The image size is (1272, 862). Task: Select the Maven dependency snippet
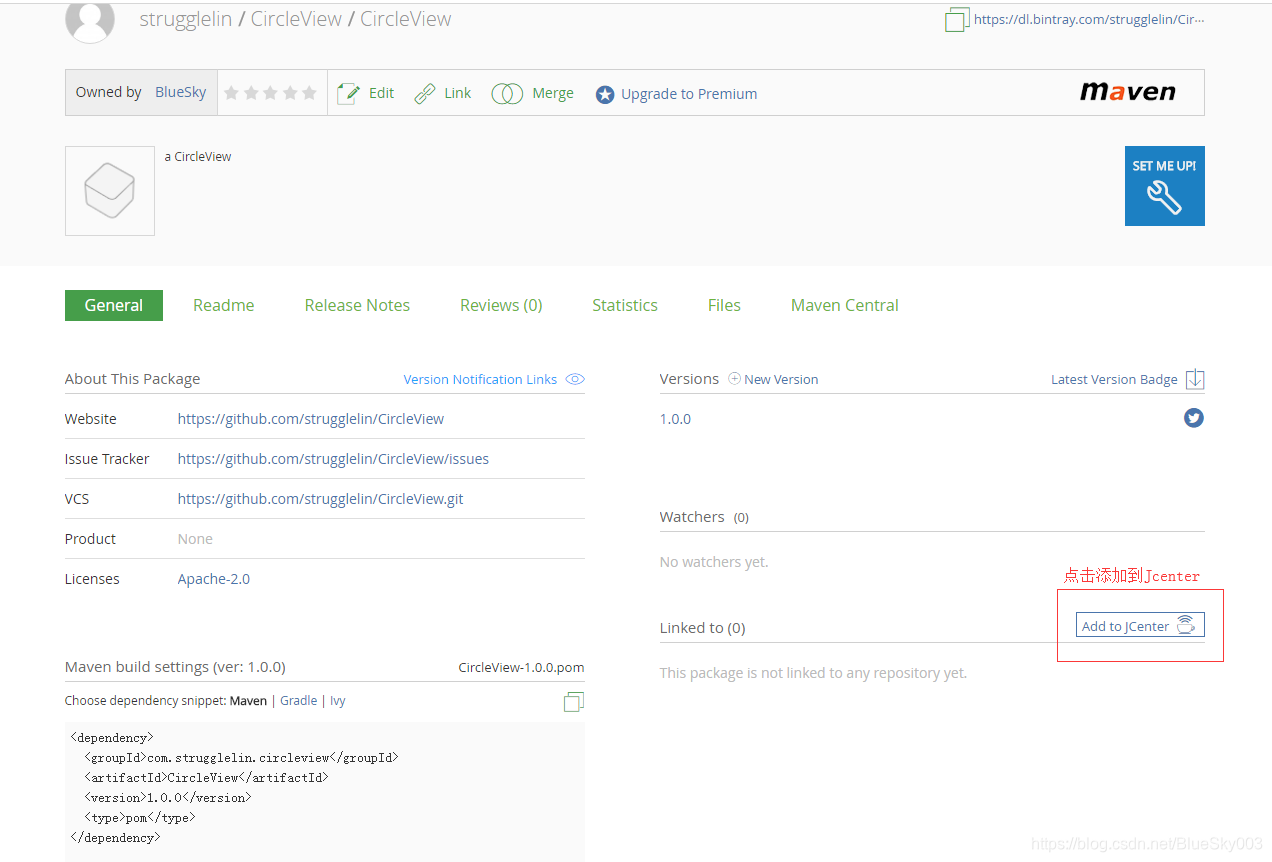[x=248, y=701]
